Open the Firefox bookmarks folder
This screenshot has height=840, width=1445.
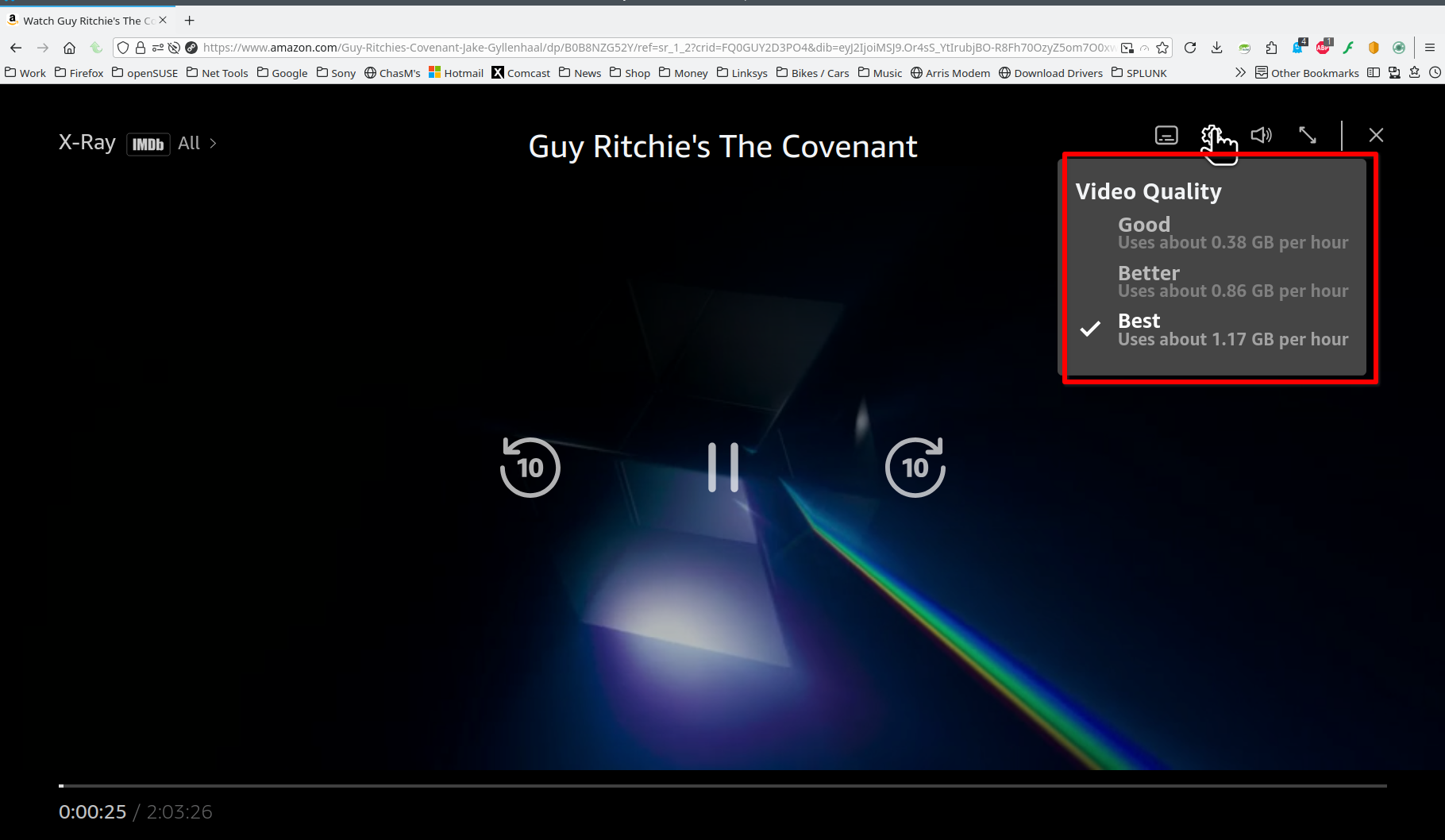coord(79,73)
